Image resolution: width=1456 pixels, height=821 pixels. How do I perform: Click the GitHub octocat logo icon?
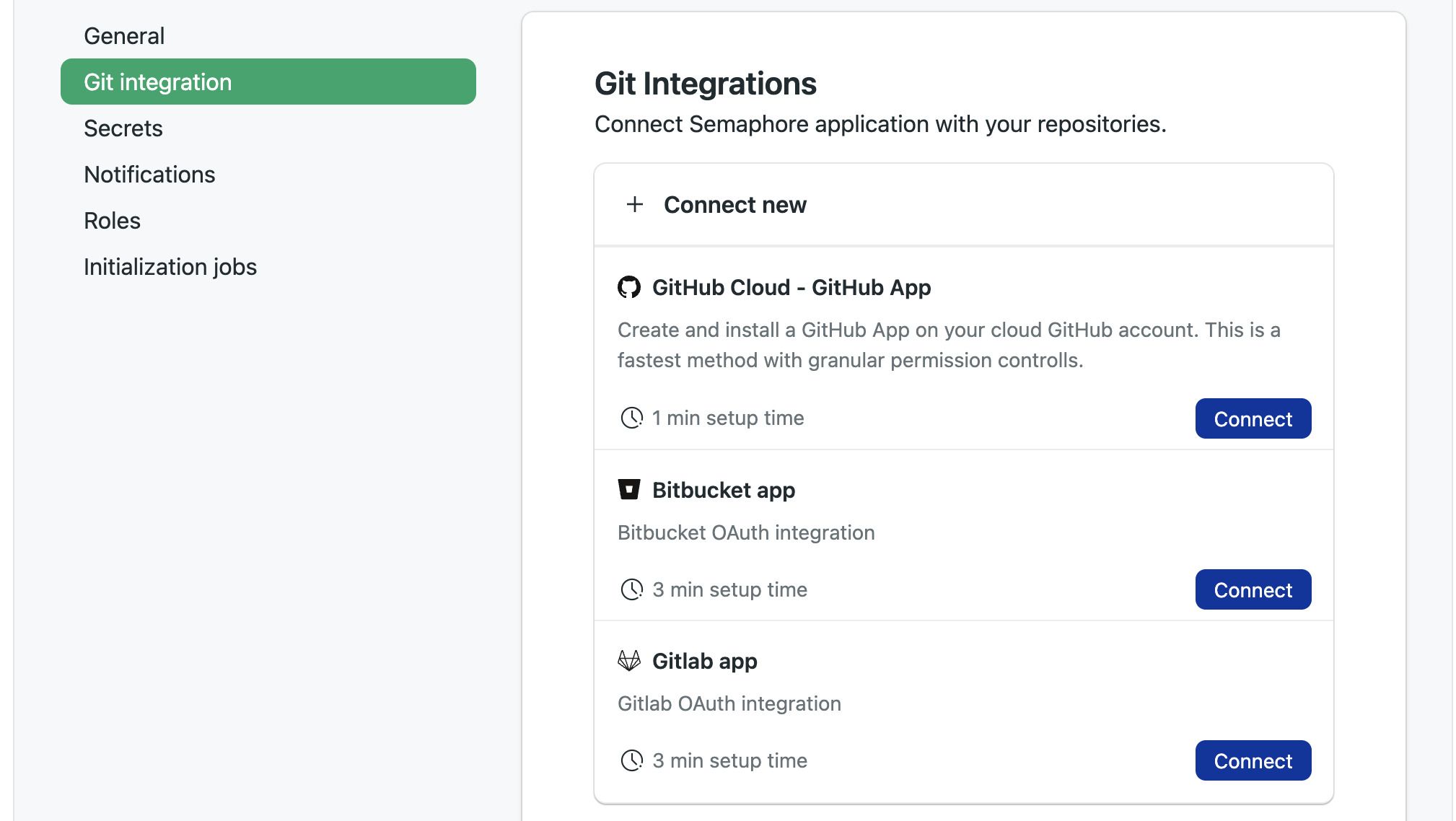(629, 287)
